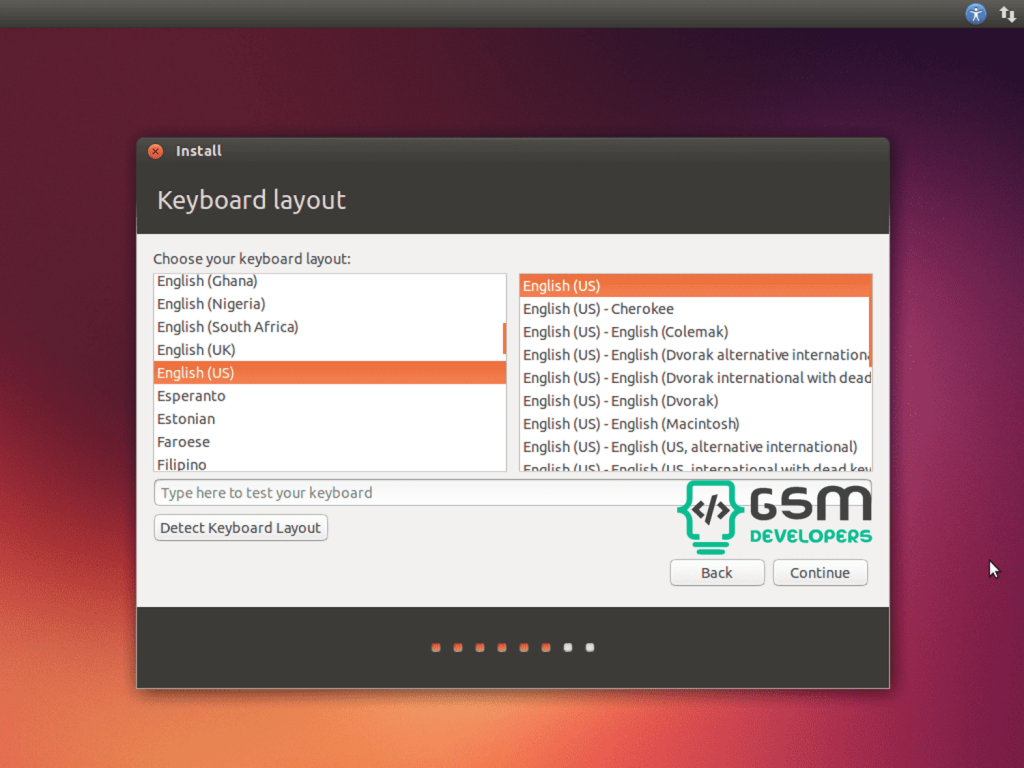Close the Install window
This screenshot has height=768, width=1024.
(155, 151)
